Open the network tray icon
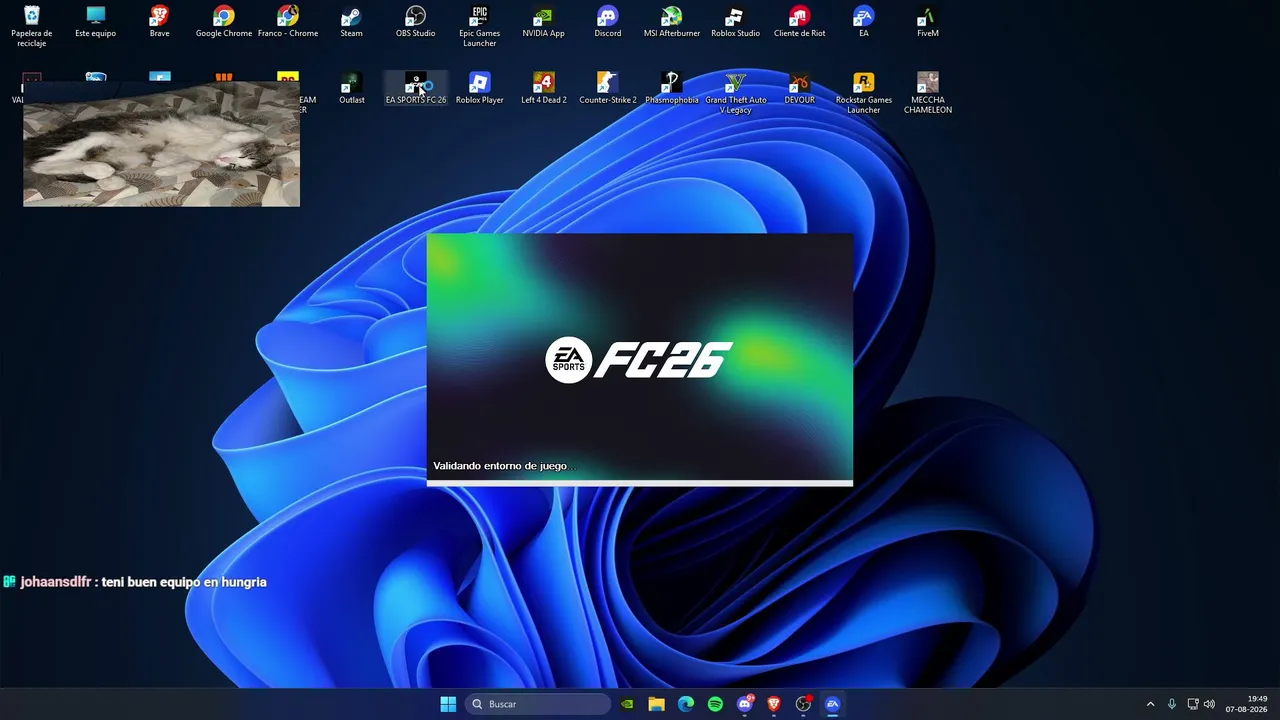This screenshot has width=1280, height=720. pos(1192,704)
